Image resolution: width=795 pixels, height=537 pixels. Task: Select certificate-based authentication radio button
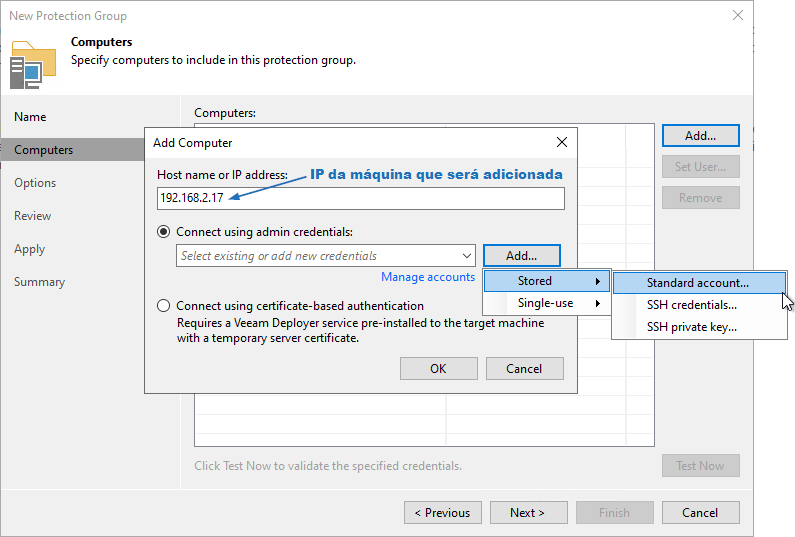pyautogui.click(x=163, y=306)
